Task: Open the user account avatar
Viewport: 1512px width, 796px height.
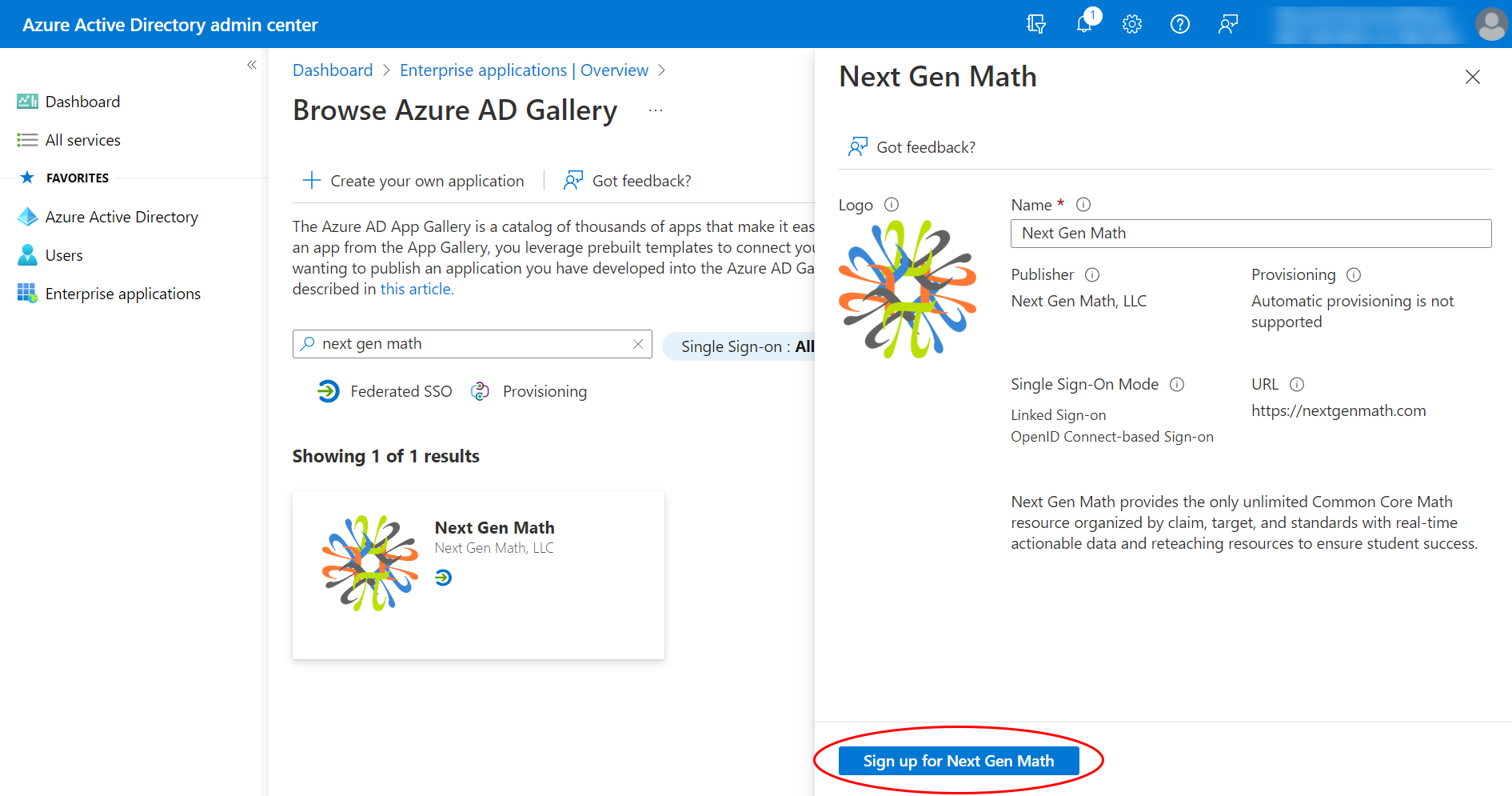Action: point(1491,24)
